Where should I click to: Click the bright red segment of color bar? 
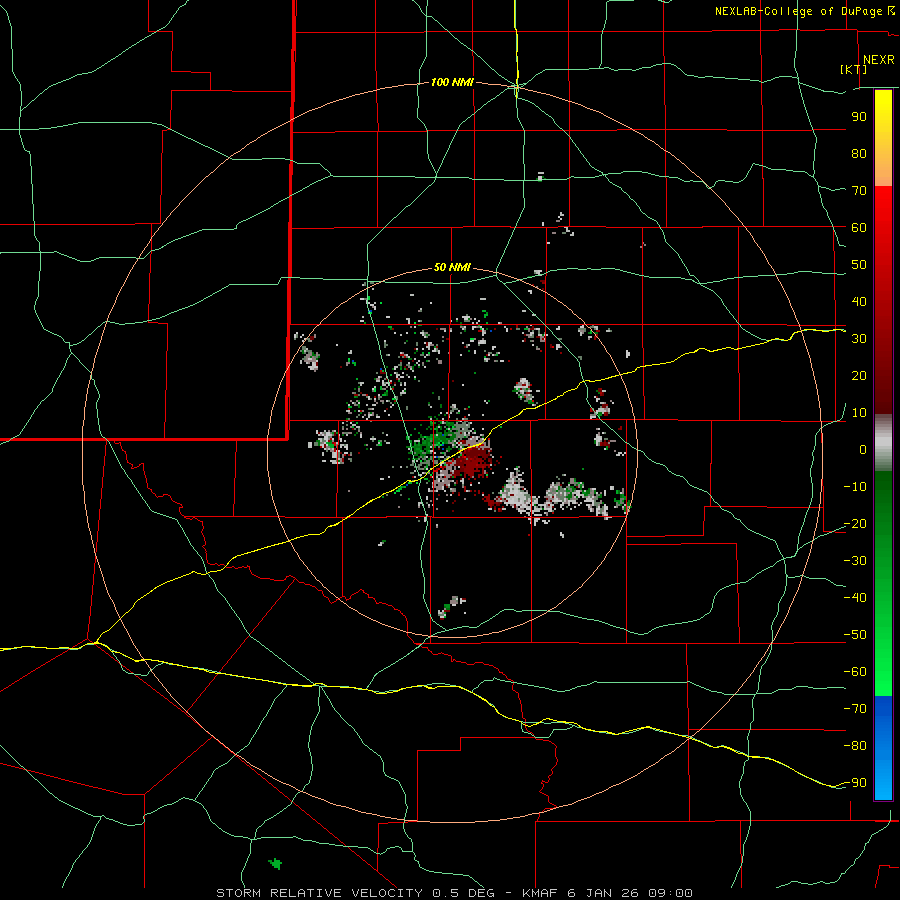883,212
